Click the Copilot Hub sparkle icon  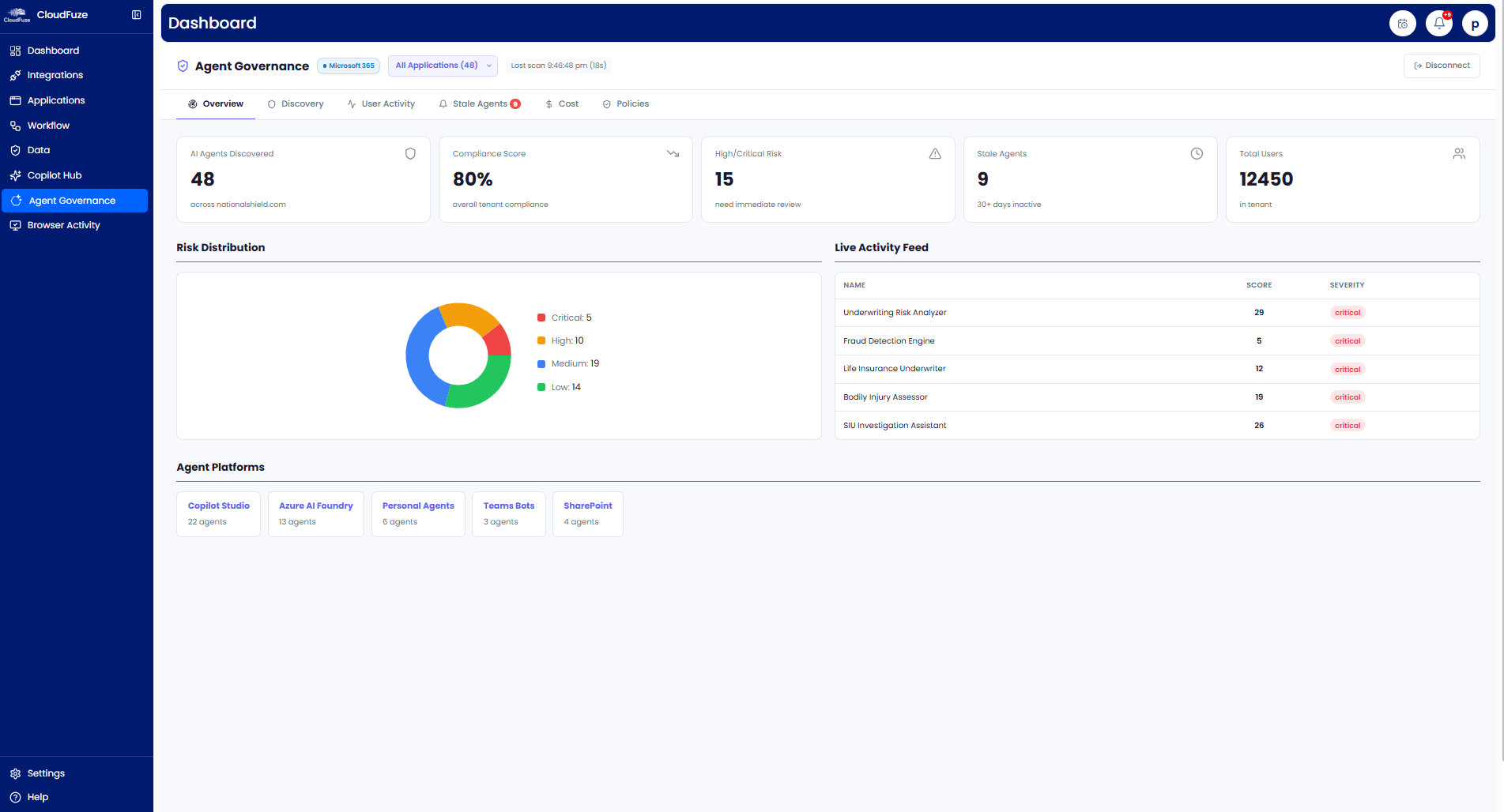(x=15, y=175)
